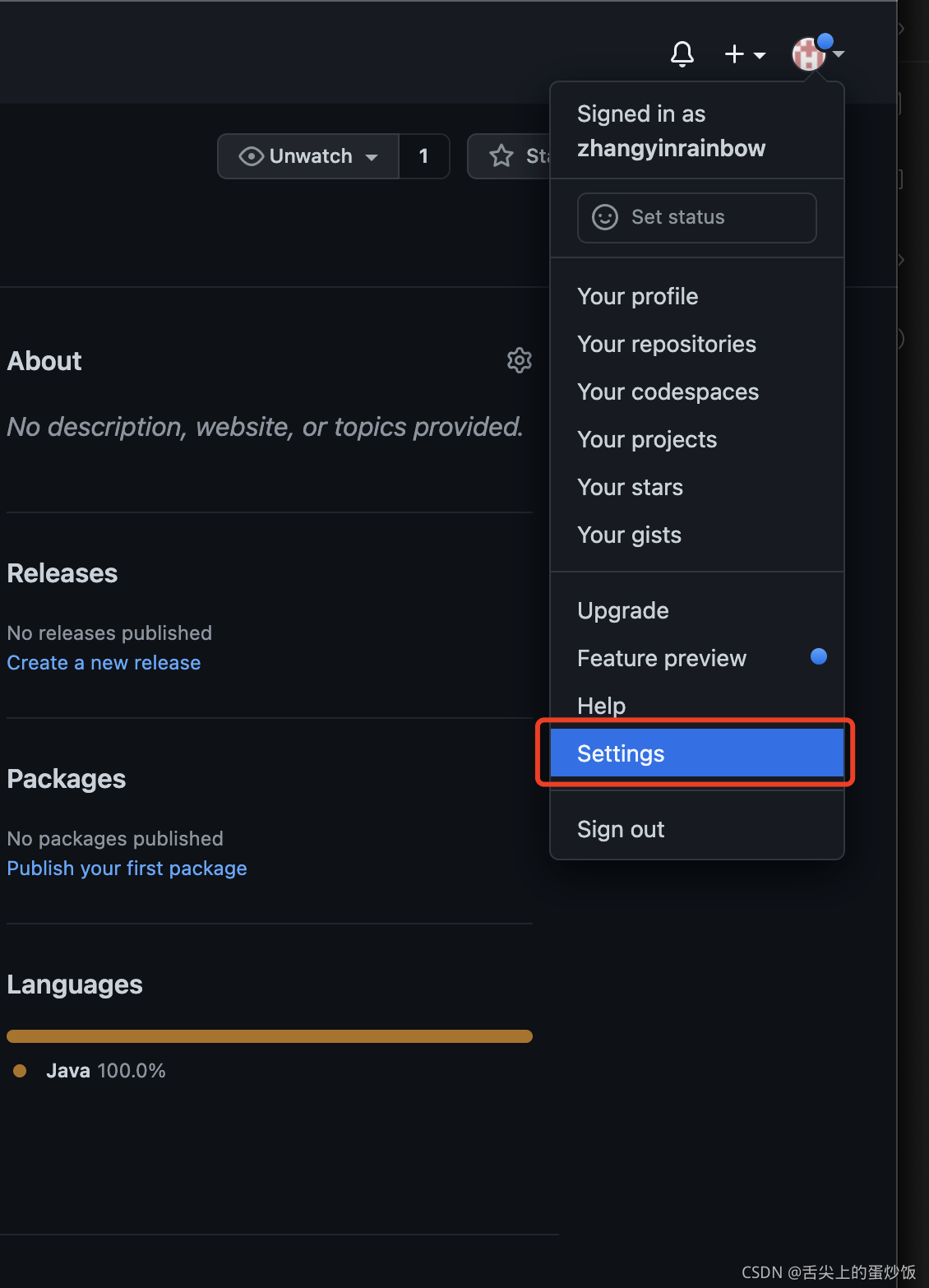929x1288 pixels.
Task: Click the notifications bell icon
Action: 682,54
